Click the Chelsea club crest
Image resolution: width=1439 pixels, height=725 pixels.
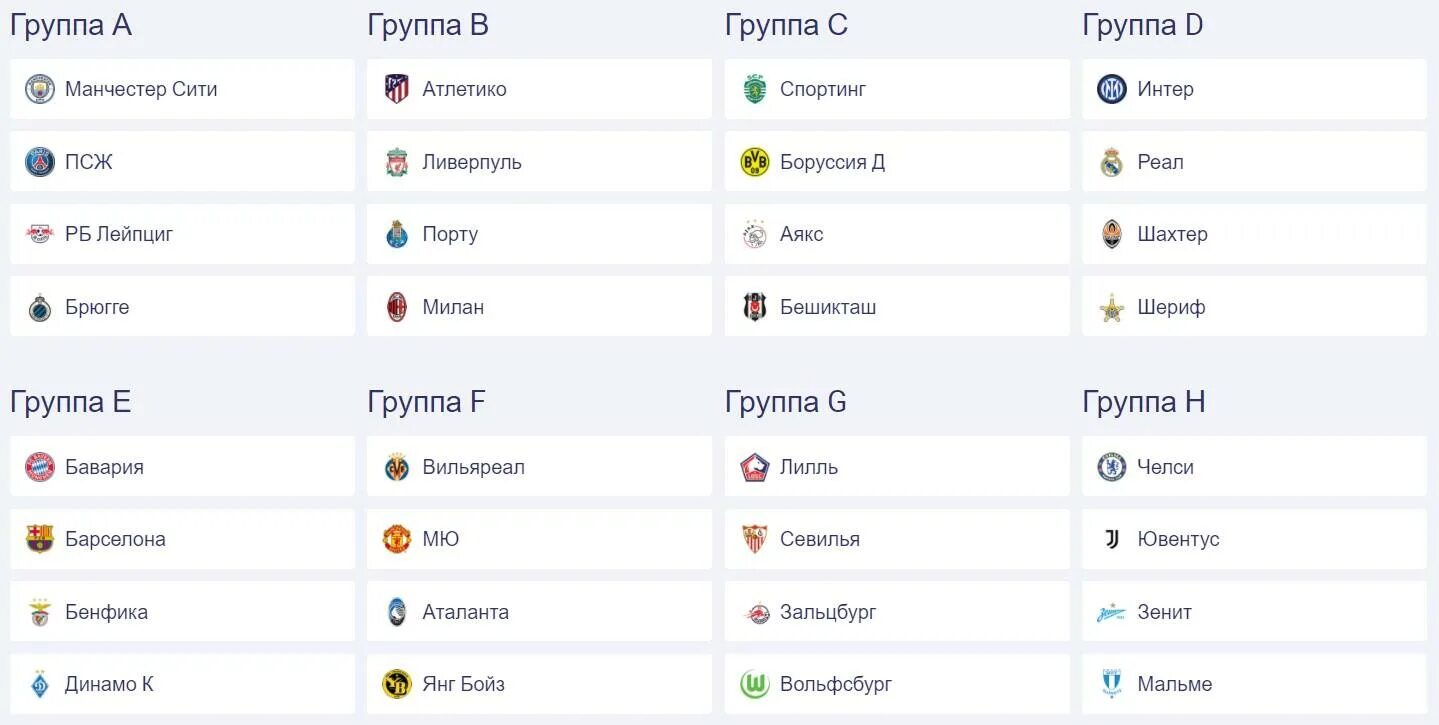(x=1112, y=467)
